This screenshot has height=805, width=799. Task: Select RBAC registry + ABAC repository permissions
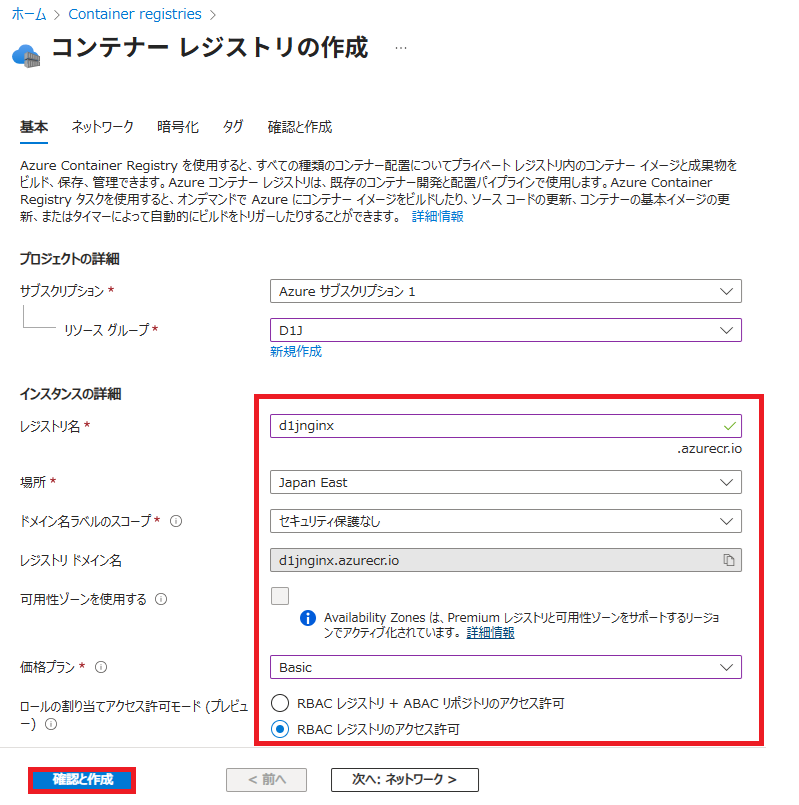[280, 703]
